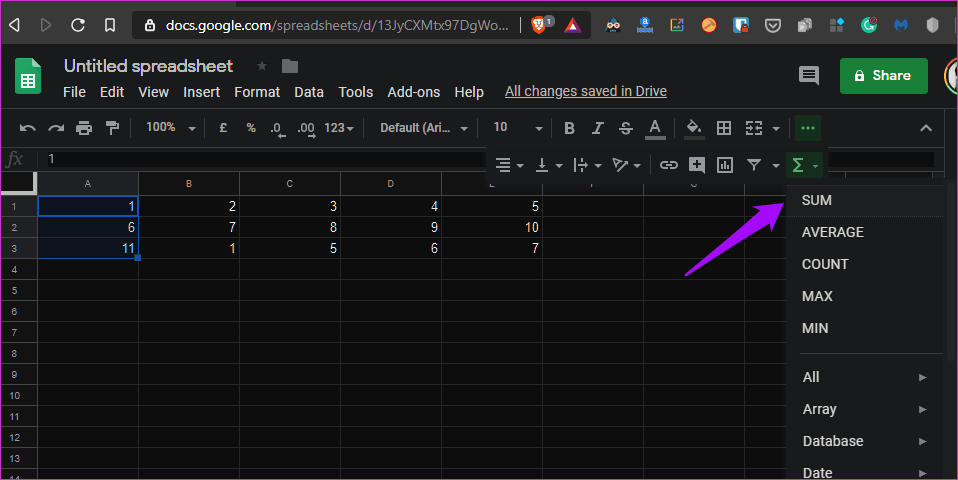Click the move to folder icon
958x480 pixels.
tap(290, 66)
